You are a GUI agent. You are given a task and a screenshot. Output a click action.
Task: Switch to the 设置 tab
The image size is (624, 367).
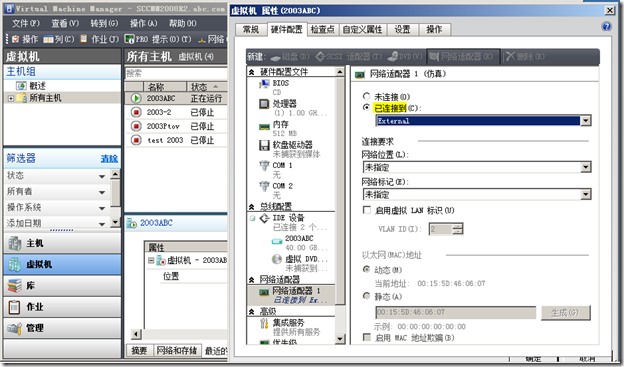click(x=402, y=29)
